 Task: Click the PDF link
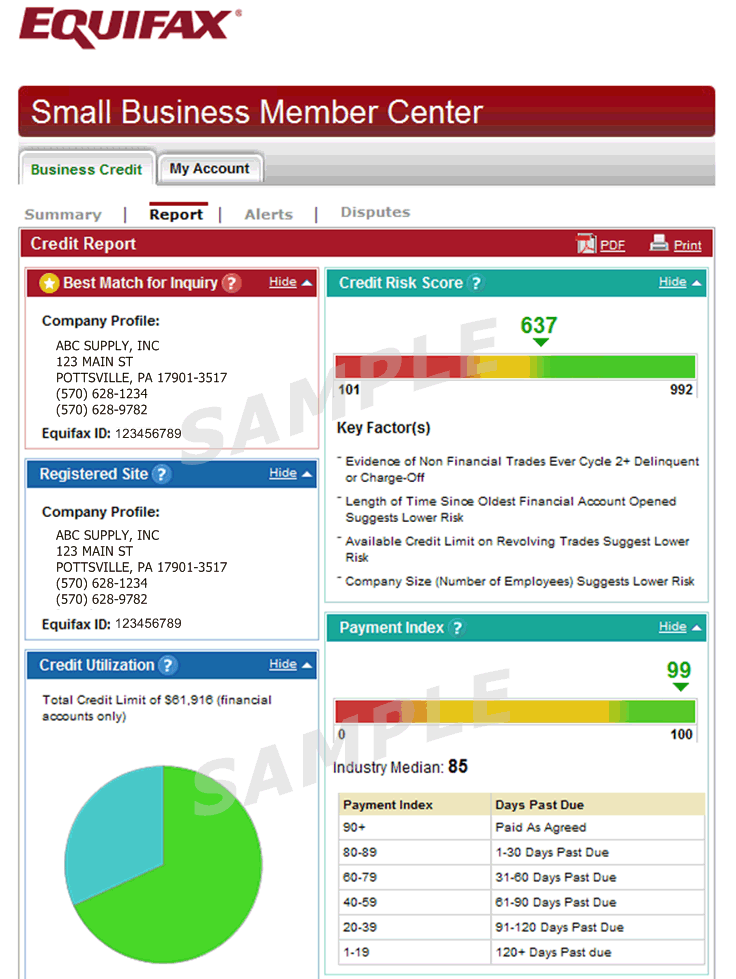point(612,245)
